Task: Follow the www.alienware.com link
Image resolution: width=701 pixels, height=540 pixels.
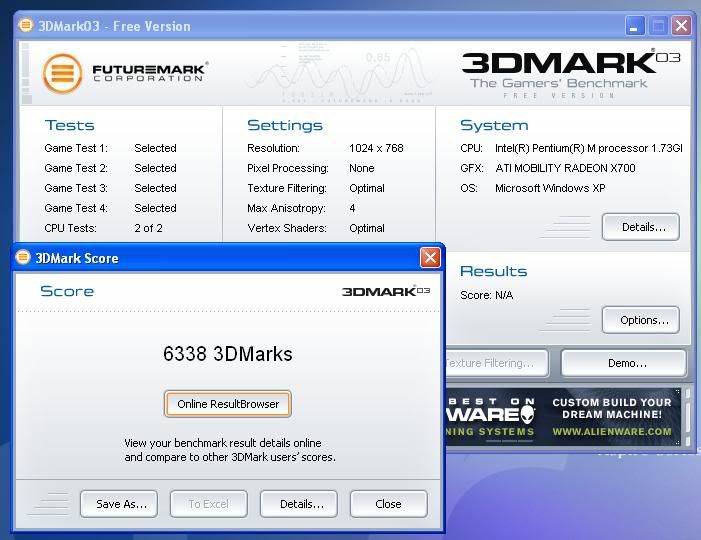Action: (x=612, y=432)
